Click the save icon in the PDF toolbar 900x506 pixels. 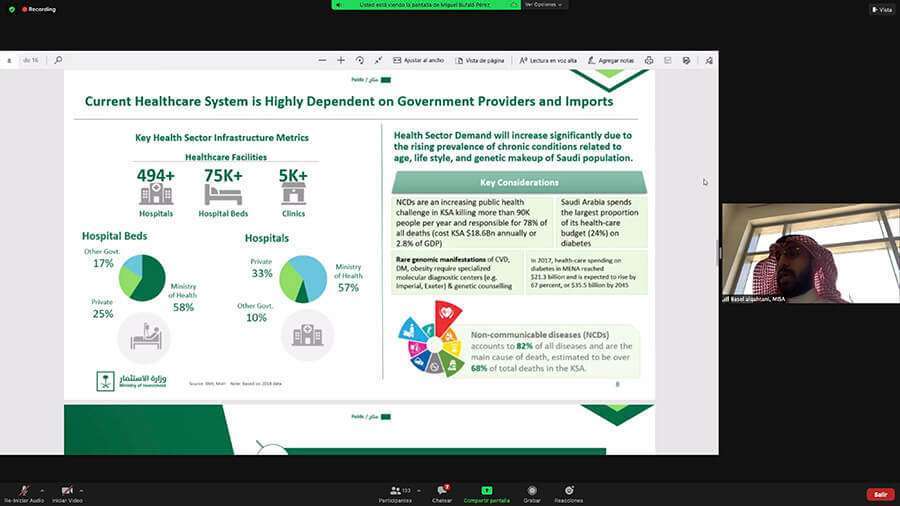pyautogui.click(x=668, y=60)
